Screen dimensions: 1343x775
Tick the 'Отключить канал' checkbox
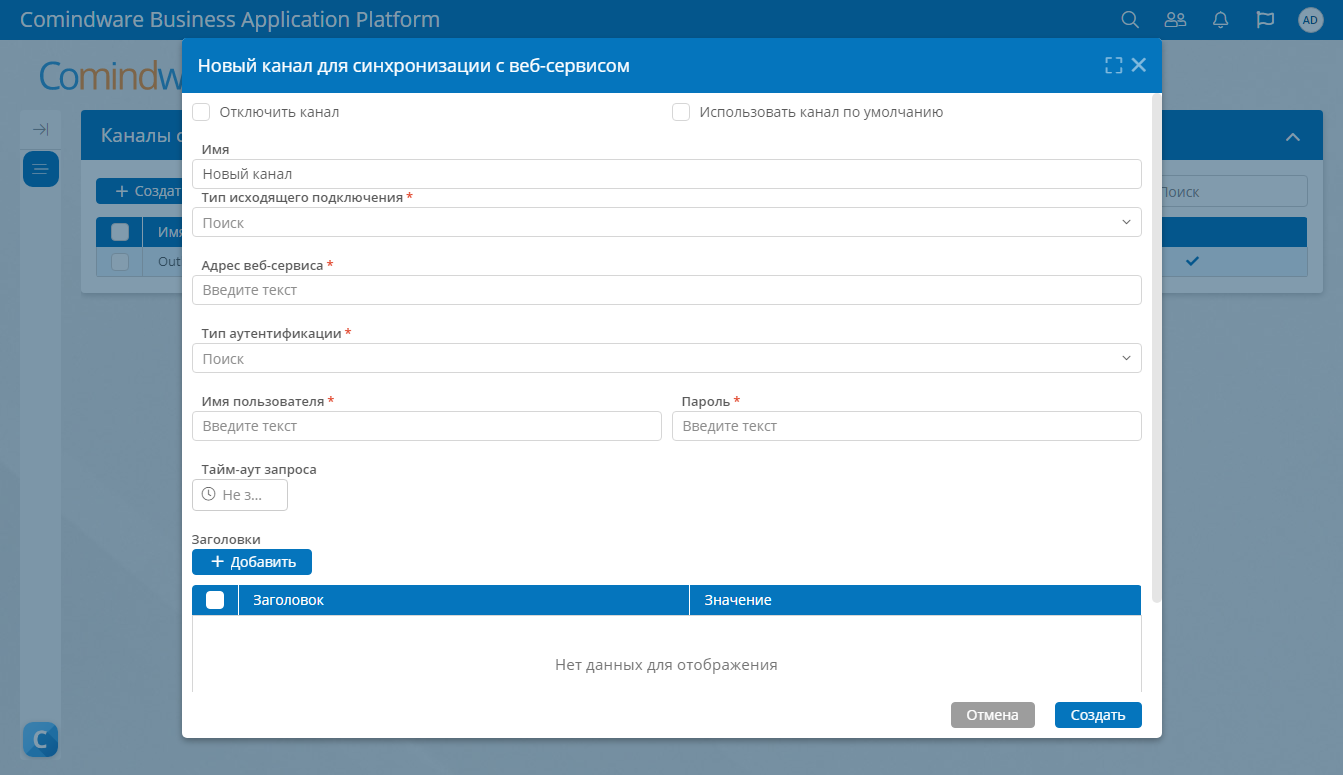coord(201,112)
